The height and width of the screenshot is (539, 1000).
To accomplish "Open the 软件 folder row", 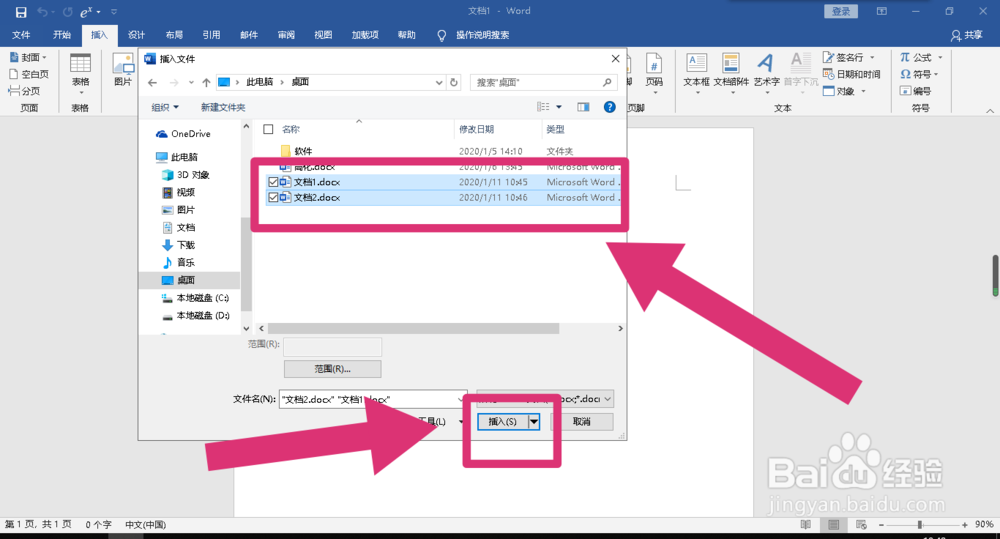I will (x=440, y=151).
